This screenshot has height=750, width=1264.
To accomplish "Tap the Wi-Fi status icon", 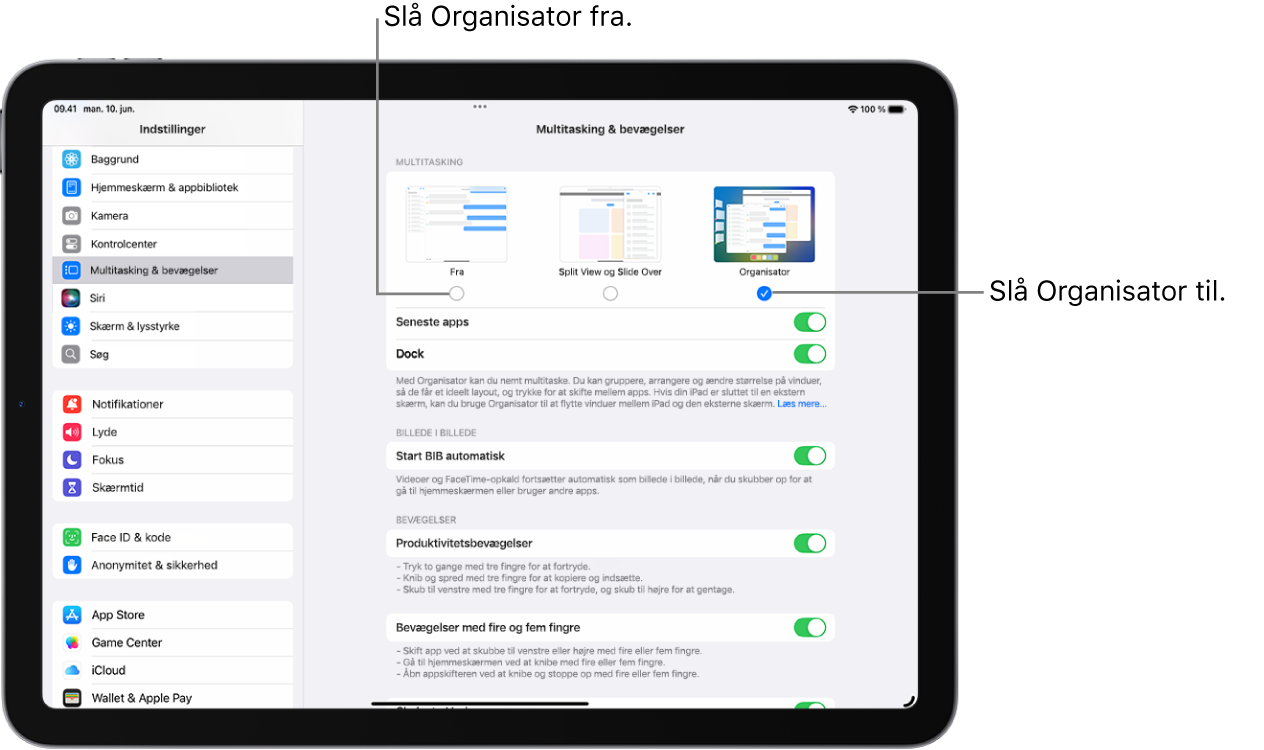I will coord(853,109).
